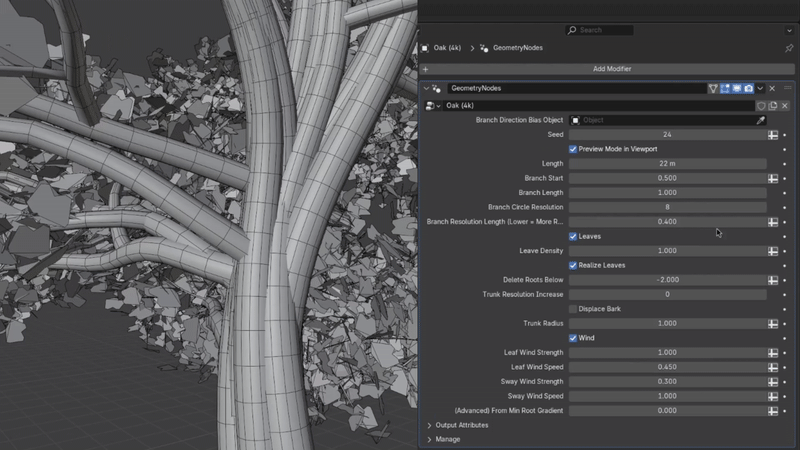Viewport: 800px width, 450px height.
Task: Click the Sway Wind Strength field 0.300
Action: (x=667, y=382)
